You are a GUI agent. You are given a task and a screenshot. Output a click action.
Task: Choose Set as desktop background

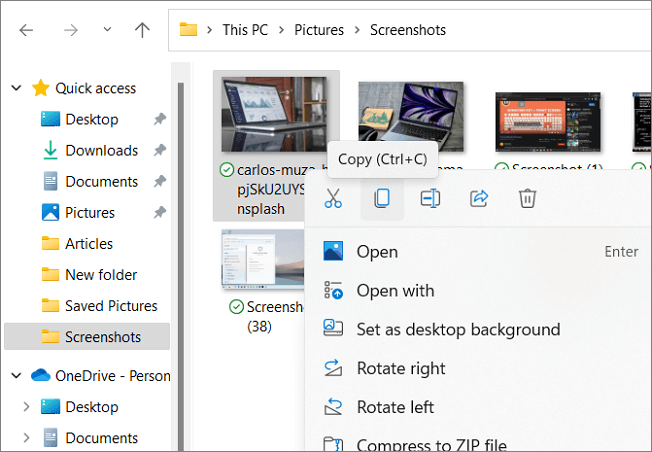(x=458, y=329)
